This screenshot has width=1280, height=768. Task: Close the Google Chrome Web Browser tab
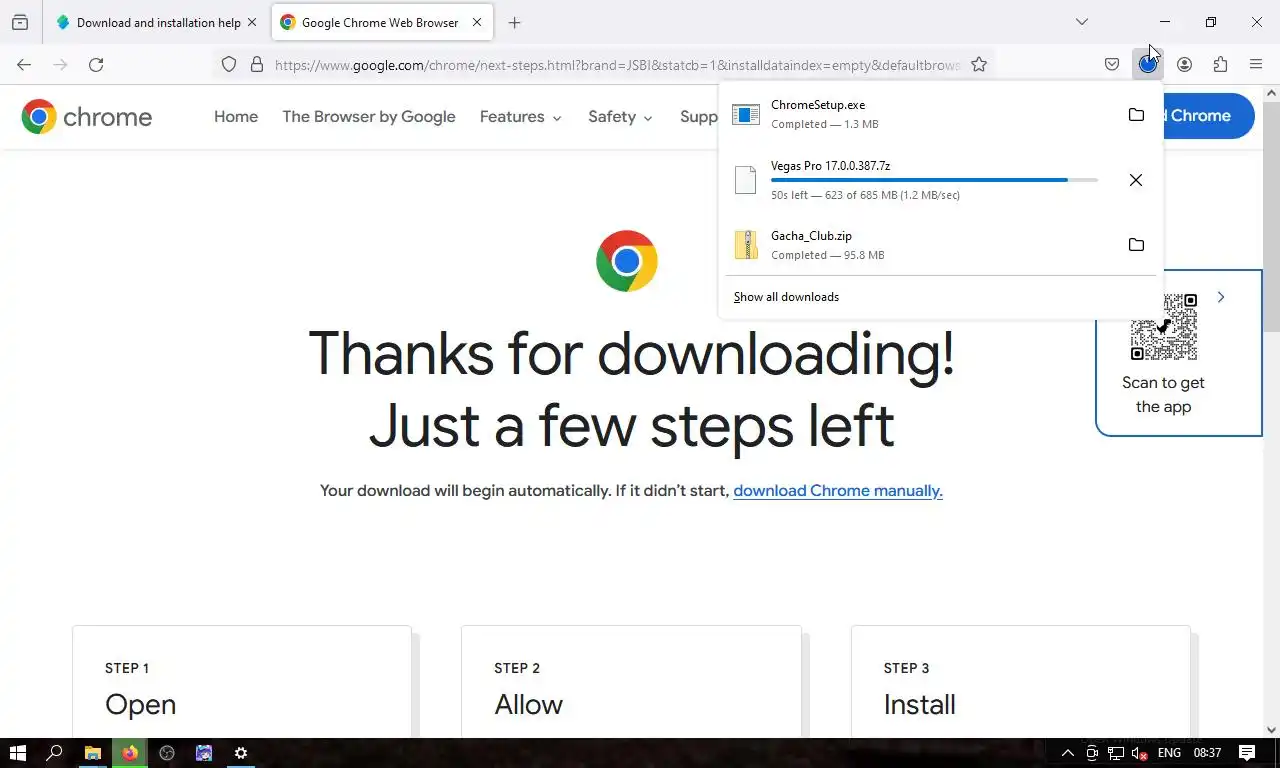[477, 22]
